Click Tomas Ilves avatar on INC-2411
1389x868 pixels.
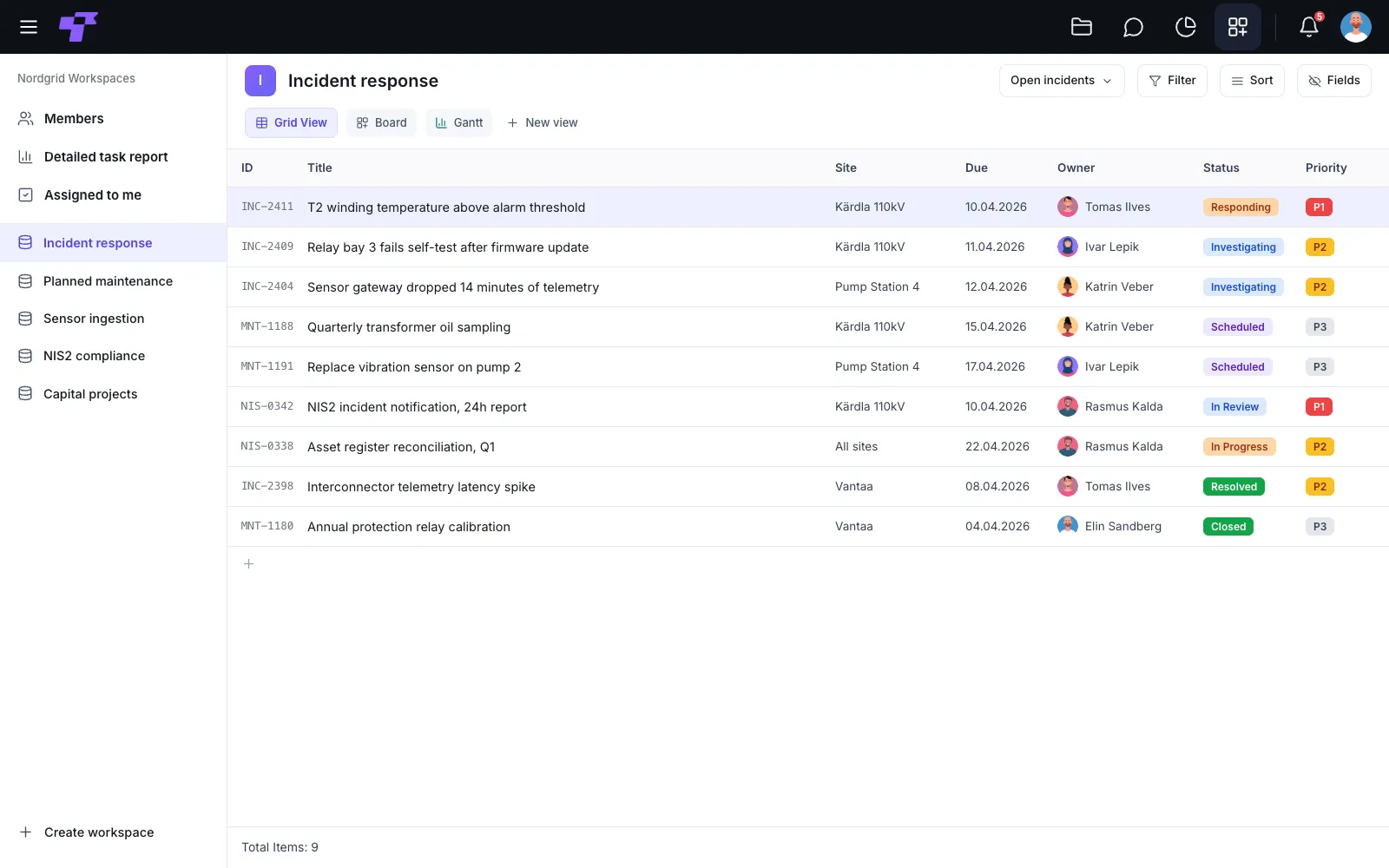(x=1068, y=207)
